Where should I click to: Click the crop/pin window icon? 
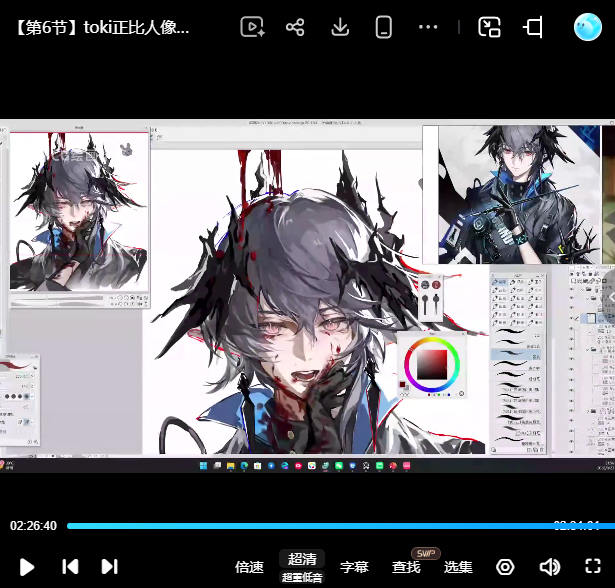[533, 27]
